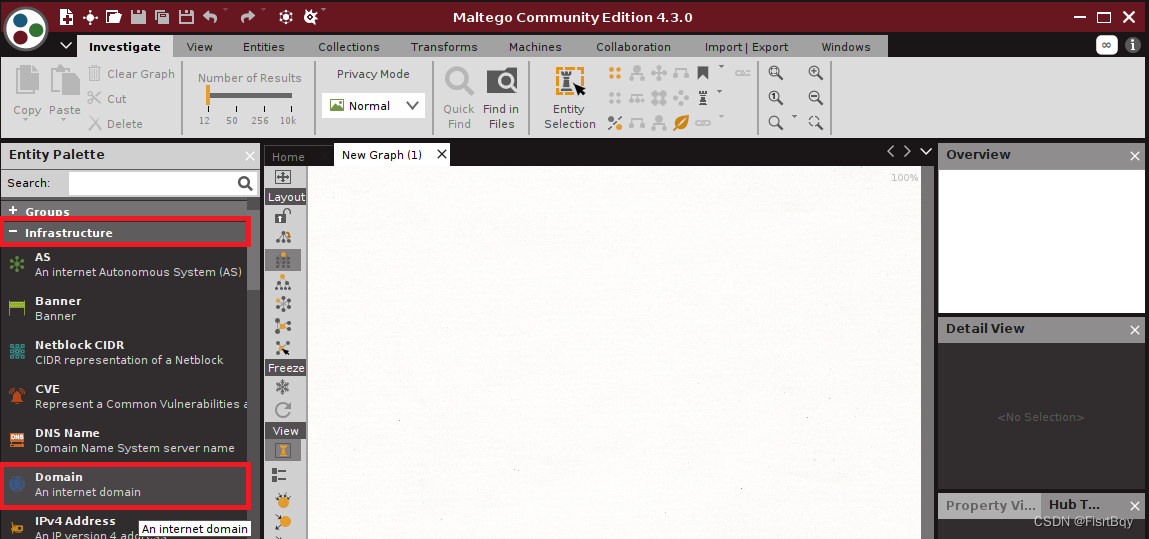Click the first save diskette icon in title bar

(137, 17)
